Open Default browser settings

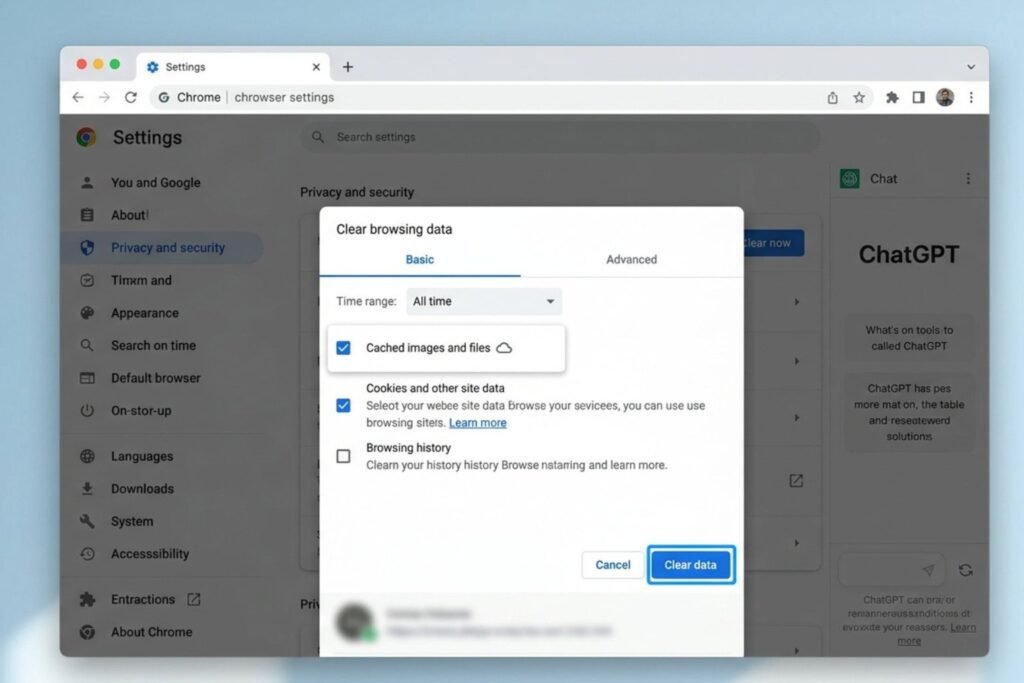point(155,378)
